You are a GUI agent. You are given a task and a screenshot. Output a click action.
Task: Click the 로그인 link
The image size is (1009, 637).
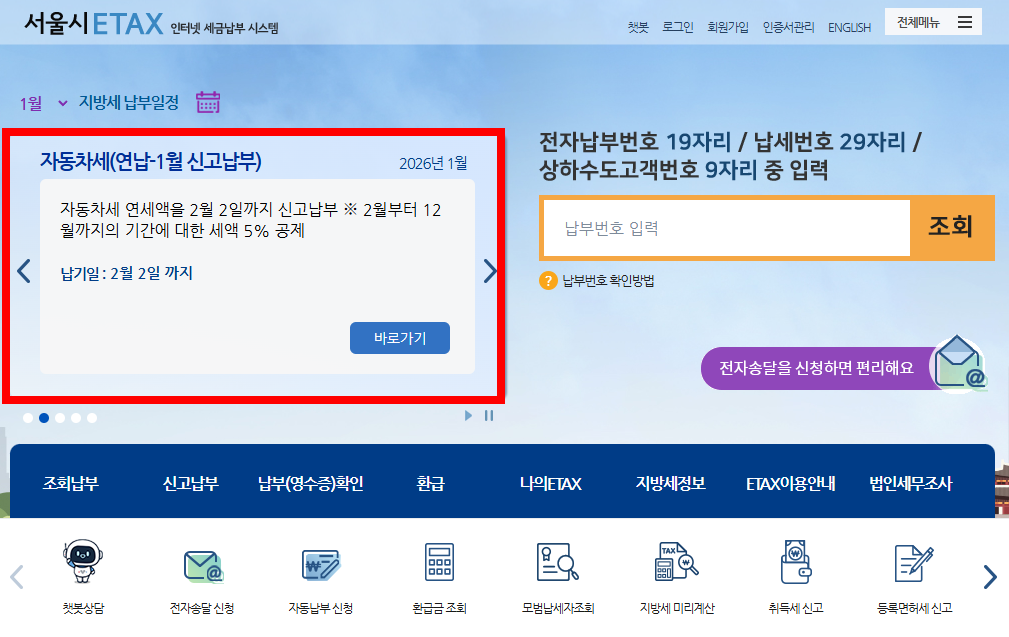coord(678,27)
